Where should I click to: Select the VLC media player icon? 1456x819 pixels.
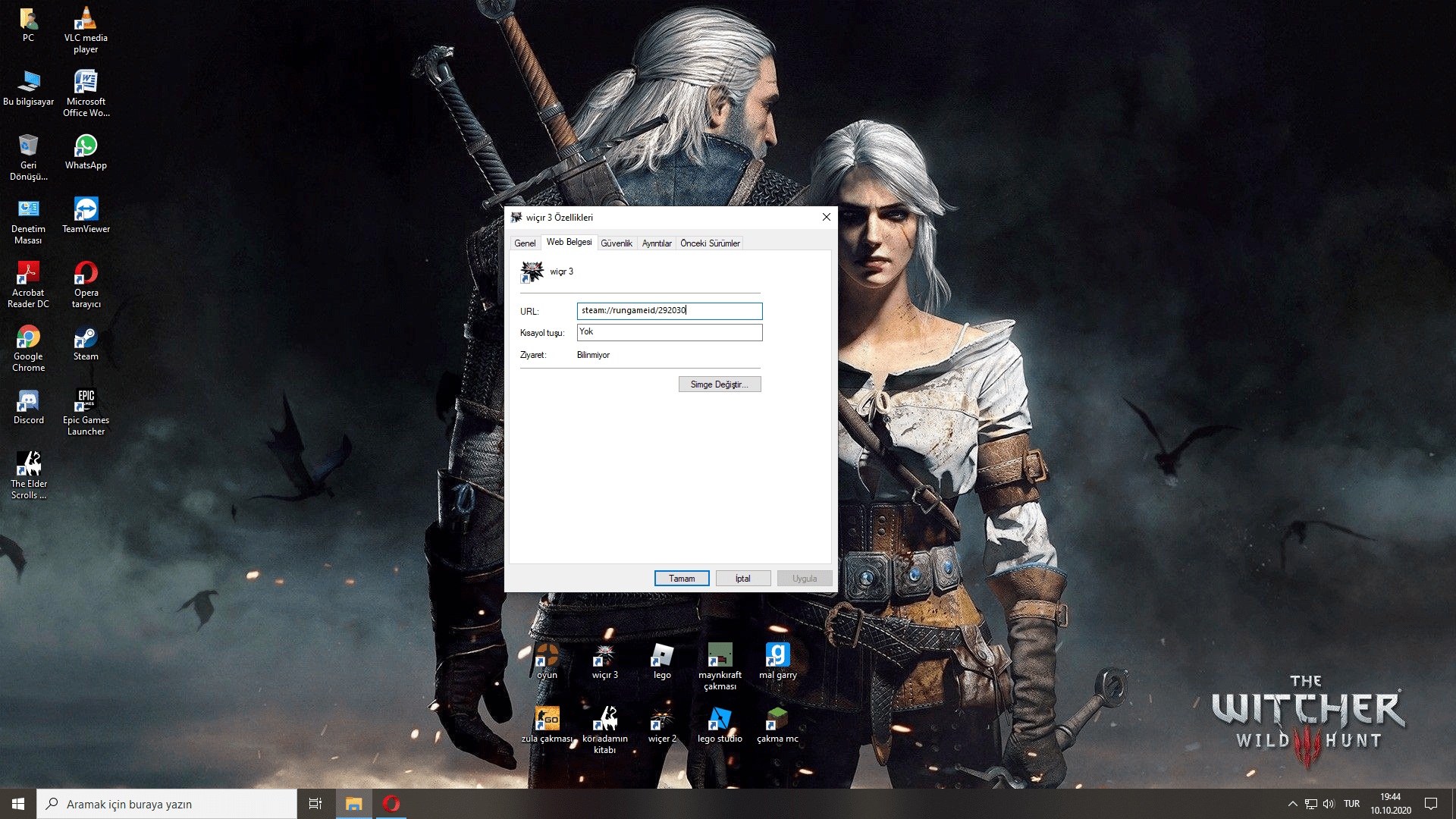[86, 20]
